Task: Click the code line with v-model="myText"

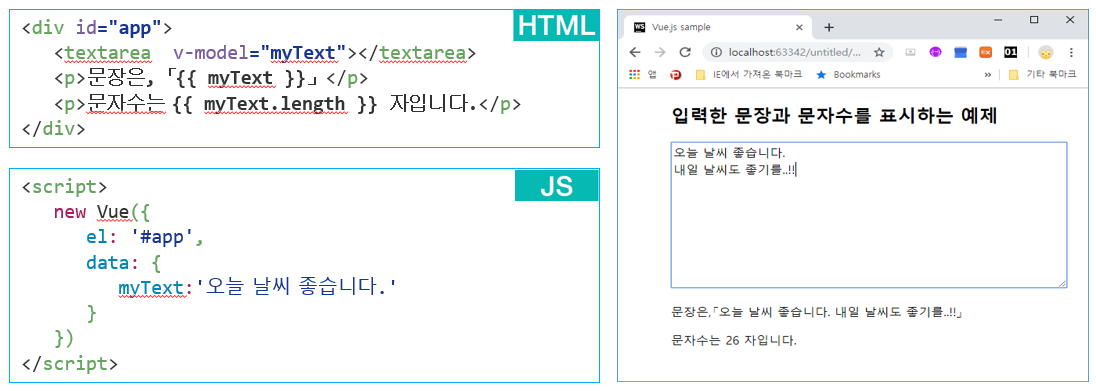Action: [265, 53]
